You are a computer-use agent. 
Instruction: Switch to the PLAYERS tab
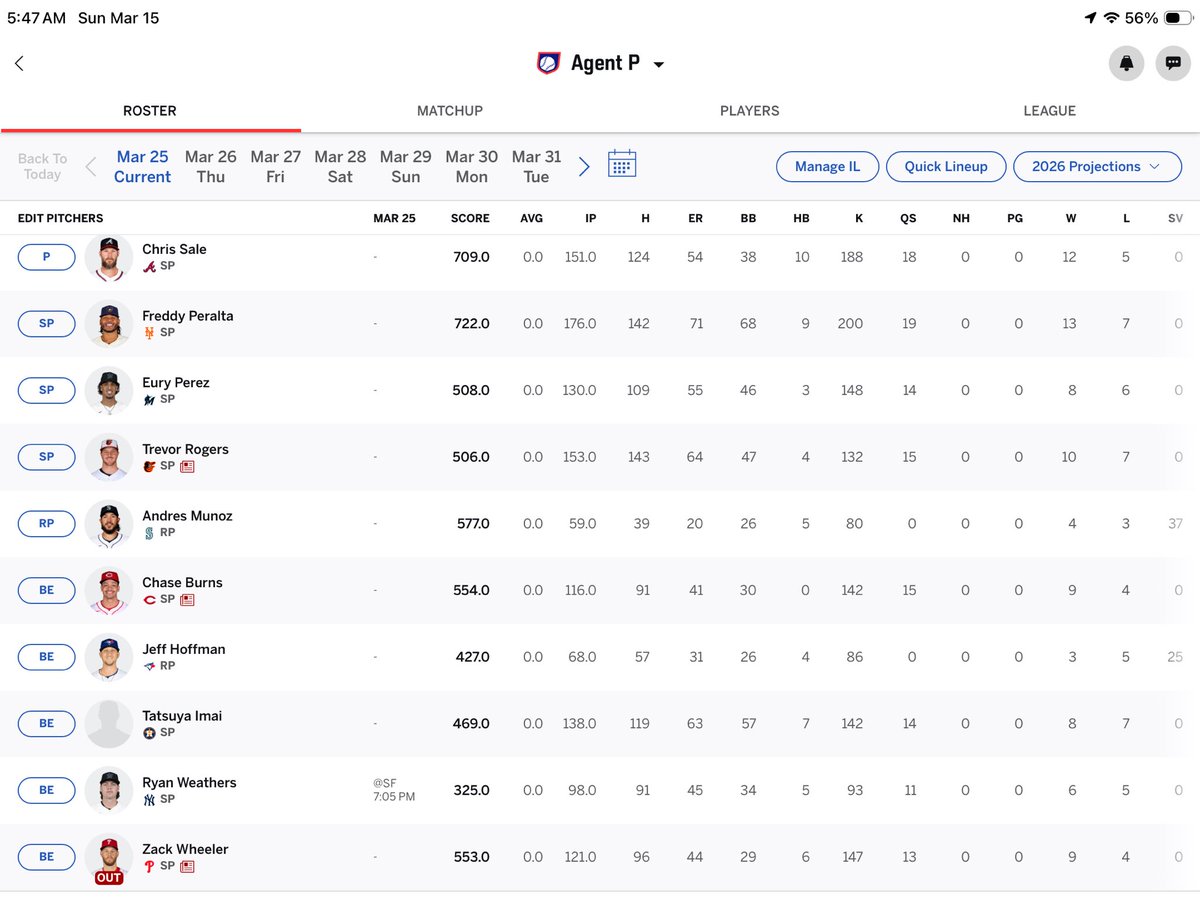pyautogui.click(x=750, y=111)
